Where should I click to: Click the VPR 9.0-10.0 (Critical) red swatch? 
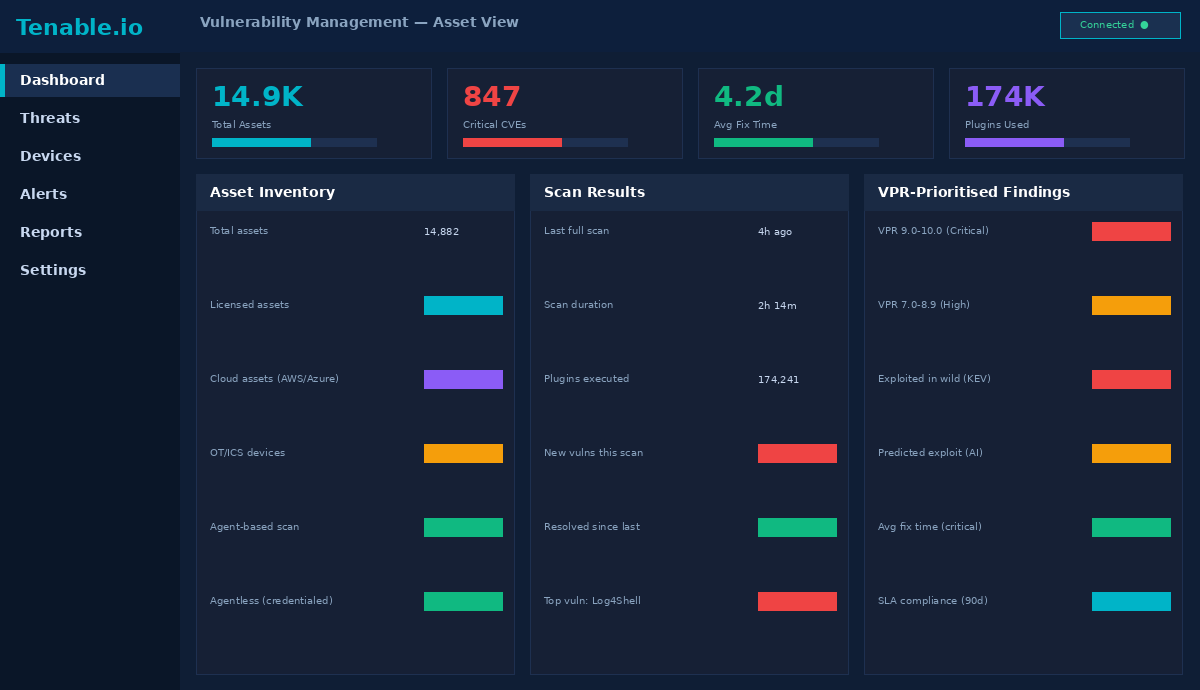(1131, 231)
